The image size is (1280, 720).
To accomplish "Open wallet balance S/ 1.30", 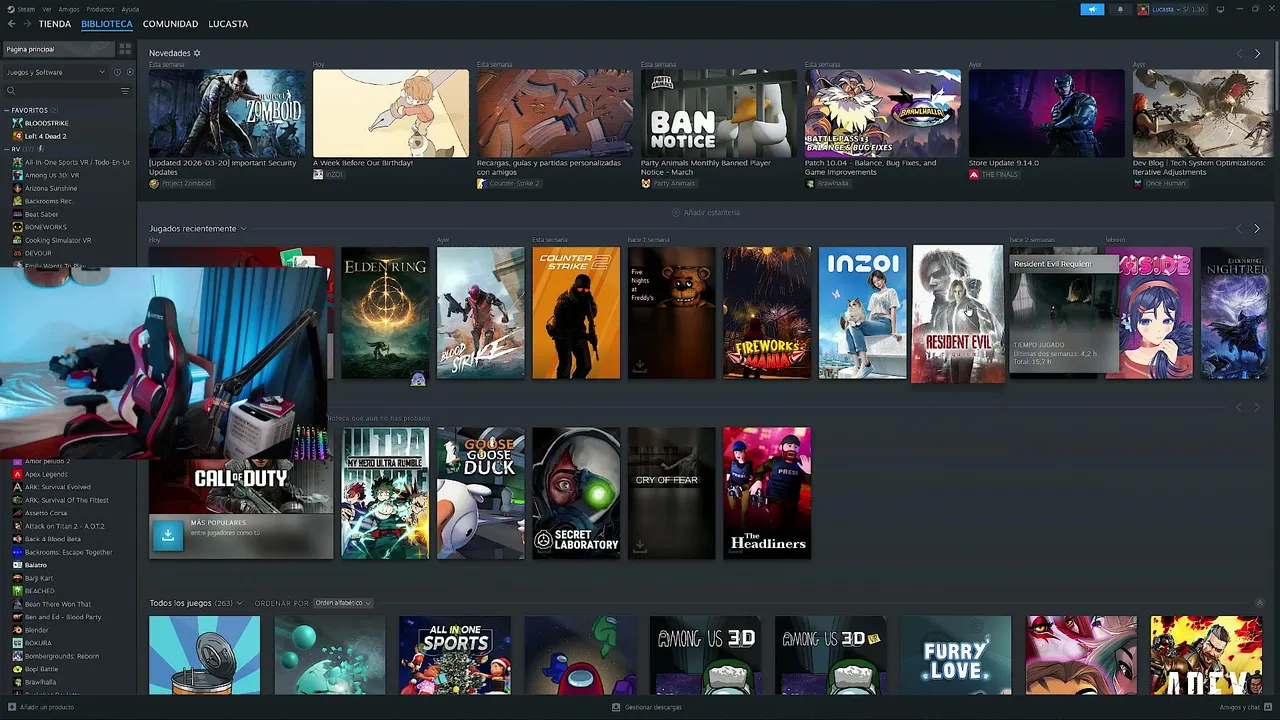I will pos(1193,9).
